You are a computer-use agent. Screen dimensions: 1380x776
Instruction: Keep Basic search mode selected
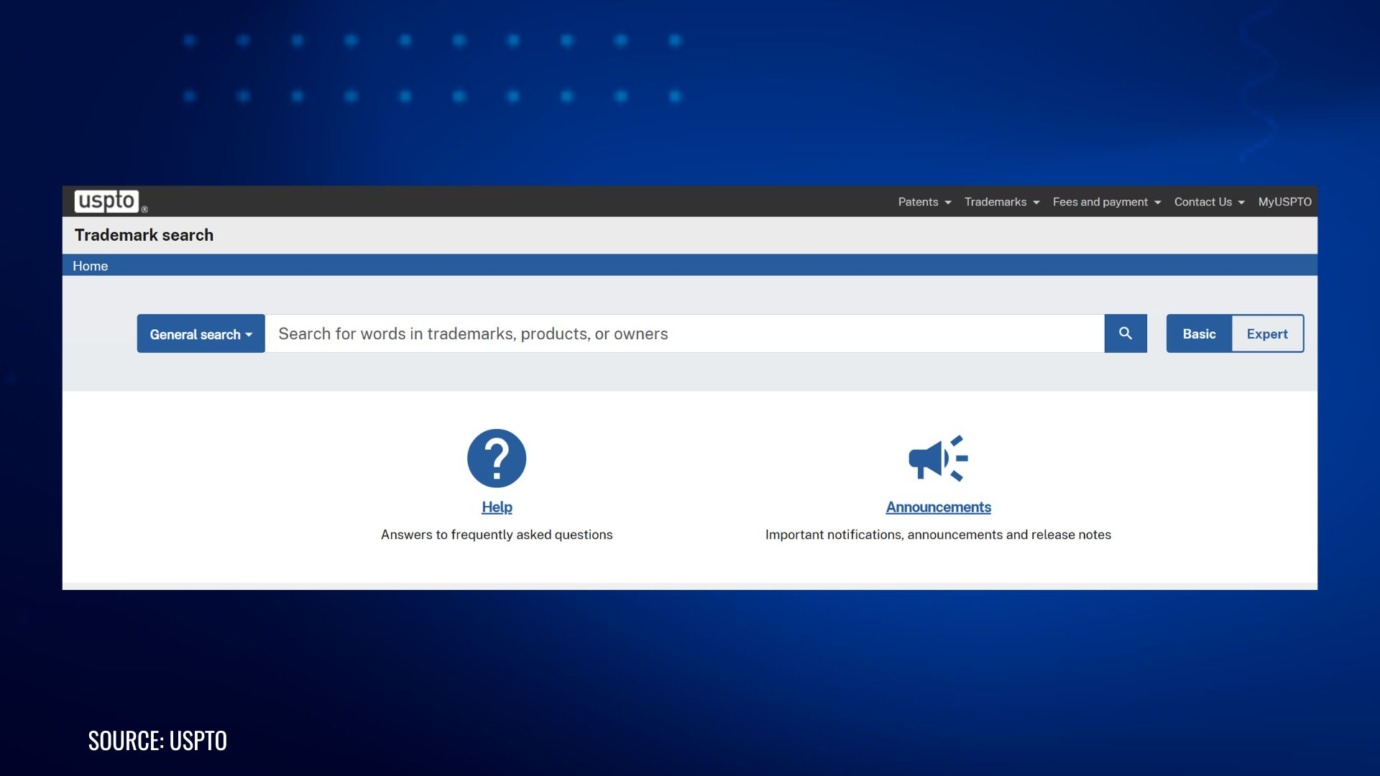[1198, 333]
